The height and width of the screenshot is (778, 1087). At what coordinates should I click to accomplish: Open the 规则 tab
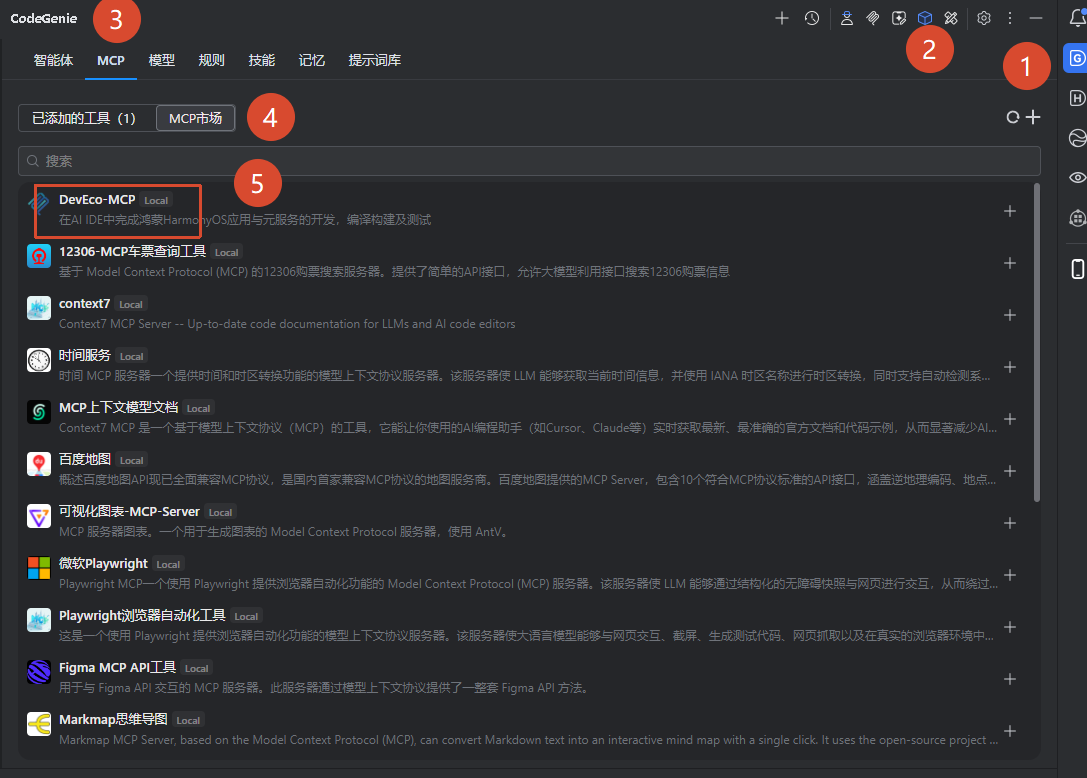pyautogui.click(x=211, y=60)
